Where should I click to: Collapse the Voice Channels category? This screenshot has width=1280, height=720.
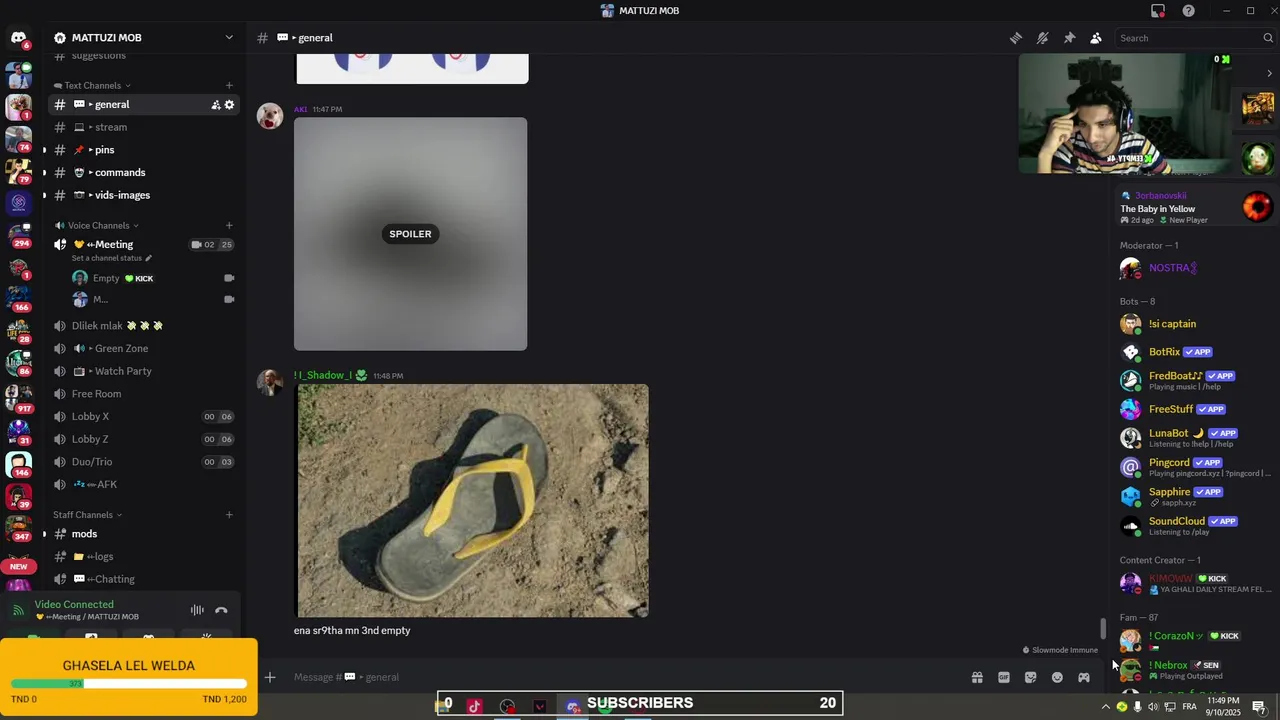(96, 226)
